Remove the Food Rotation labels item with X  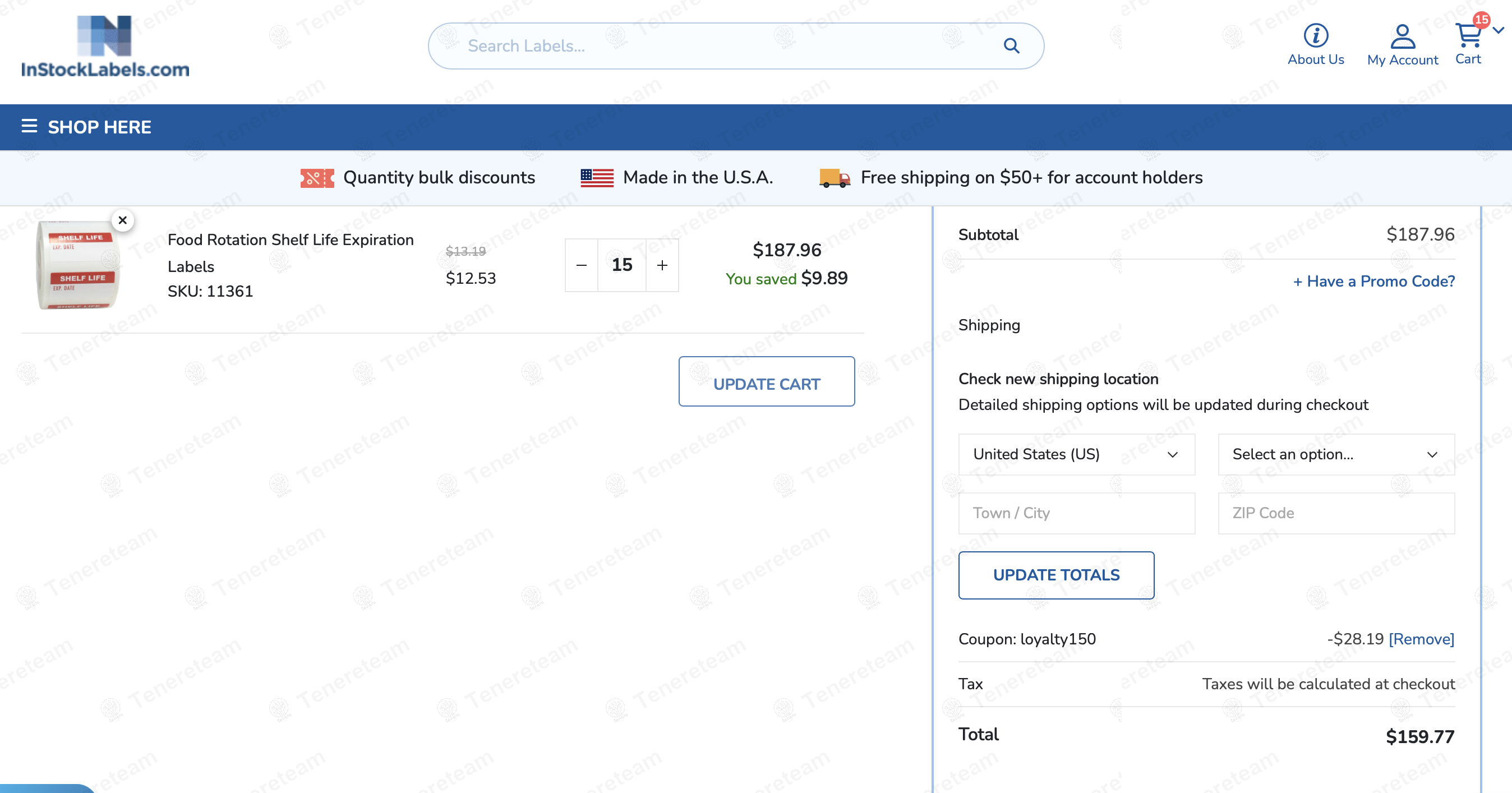tap(123, 220)
